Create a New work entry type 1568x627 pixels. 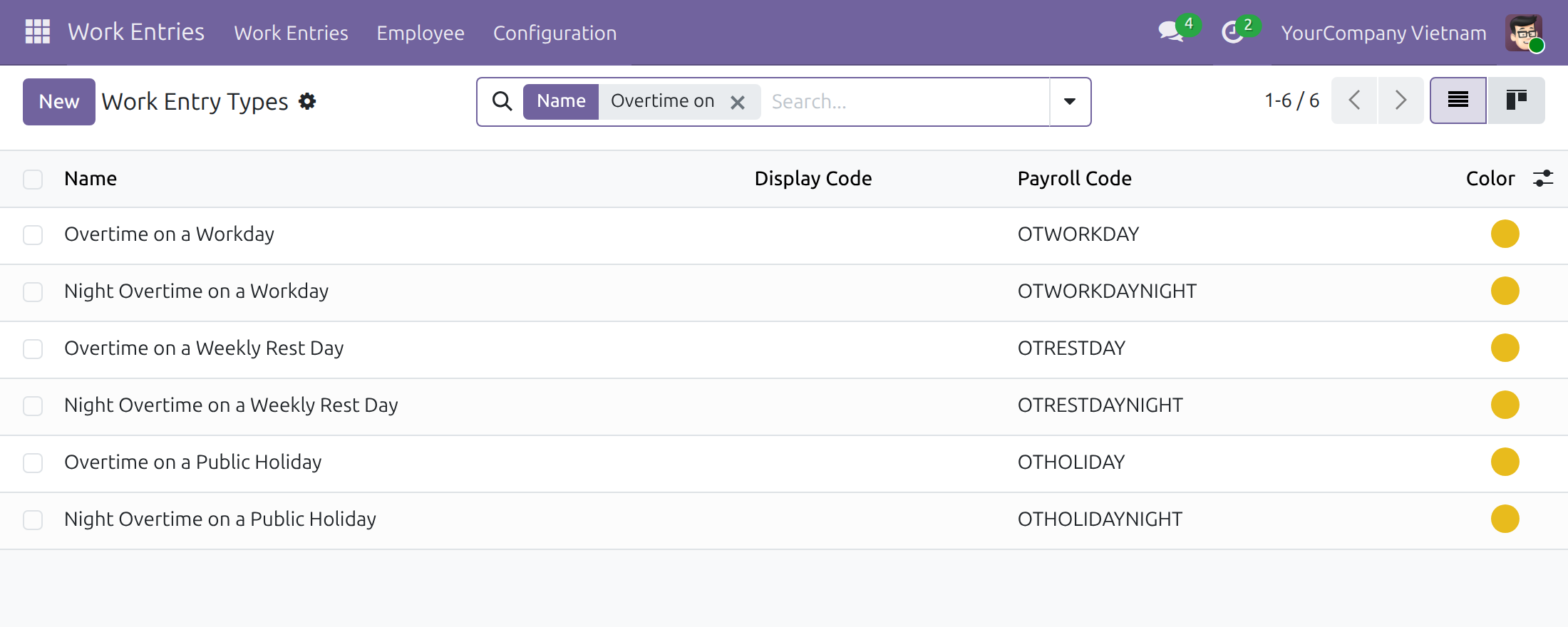point(59,102)
